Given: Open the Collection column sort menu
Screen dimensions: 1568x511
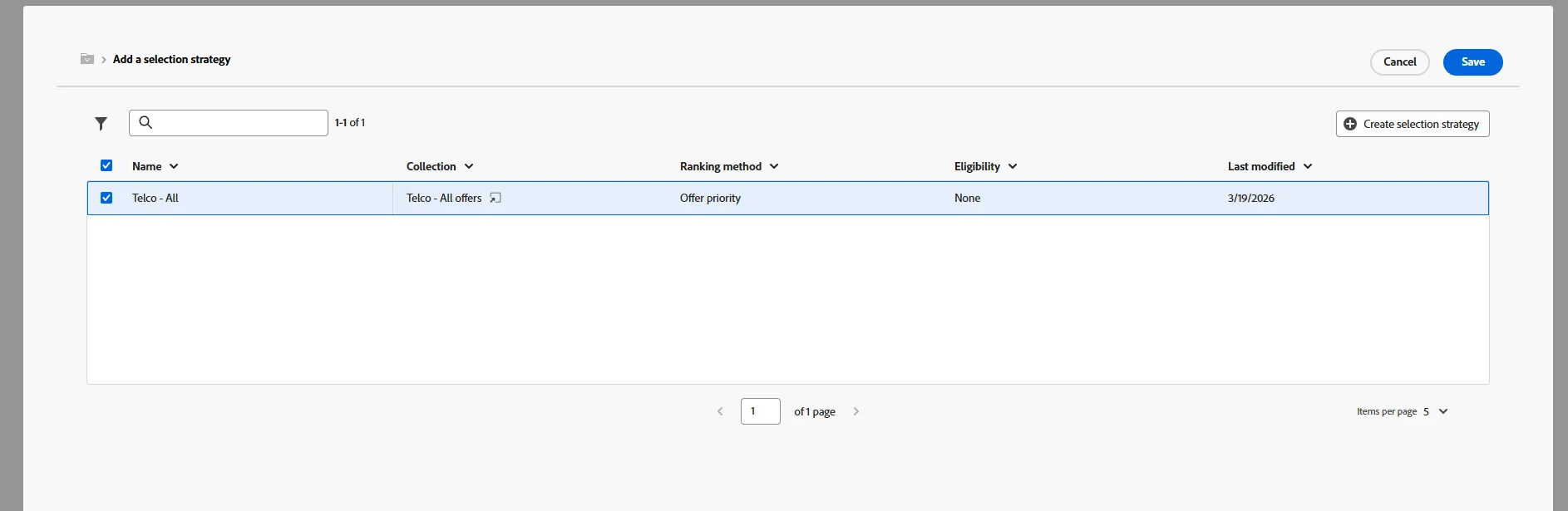Looking at the screenshot, I should click(x=469, y=166).
